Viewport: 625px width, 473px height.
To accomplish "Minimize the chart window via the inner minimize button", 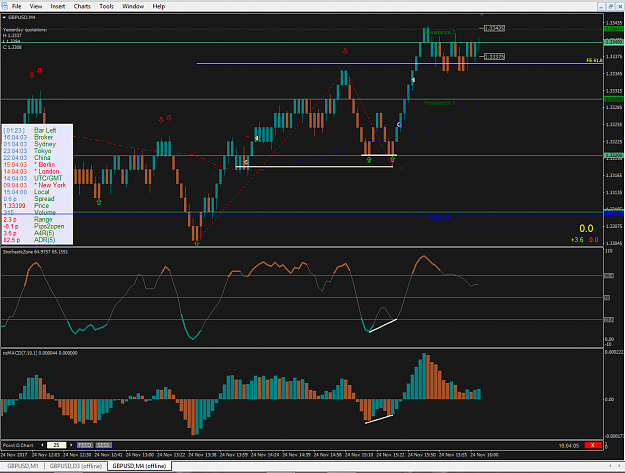I will point(601,6).
